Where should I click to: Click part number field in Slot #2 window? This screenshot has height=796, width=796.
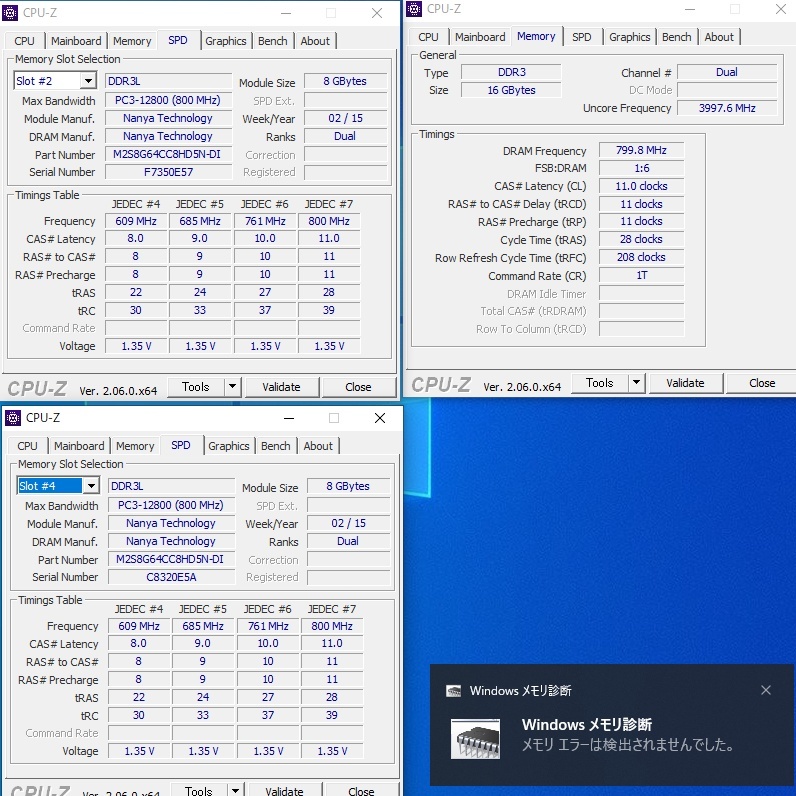169,154
